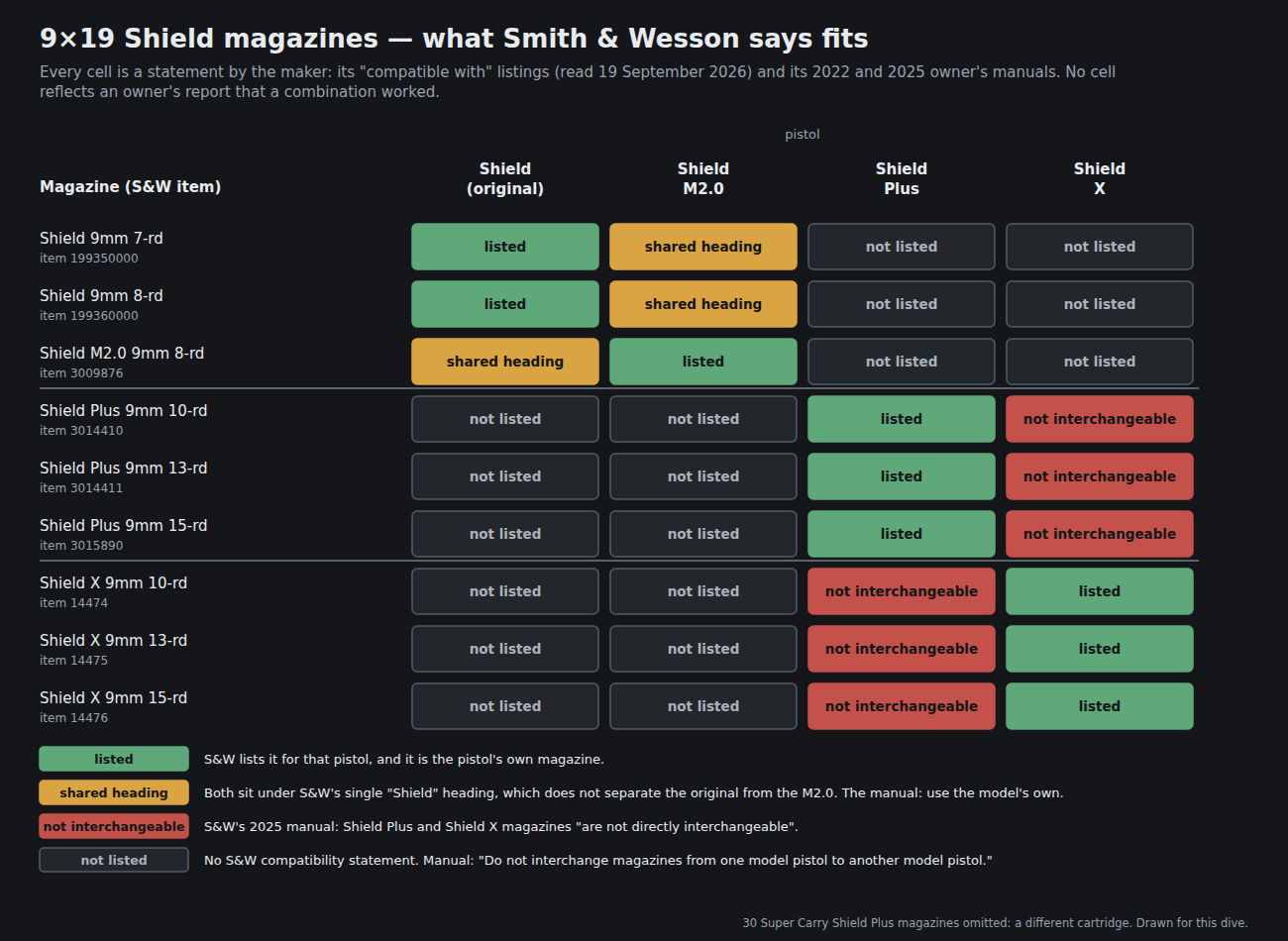Click not interchangeable cell in Shield X 13-rd row
This screenshot has height=941, width=1288.
[x=902, y=649]
